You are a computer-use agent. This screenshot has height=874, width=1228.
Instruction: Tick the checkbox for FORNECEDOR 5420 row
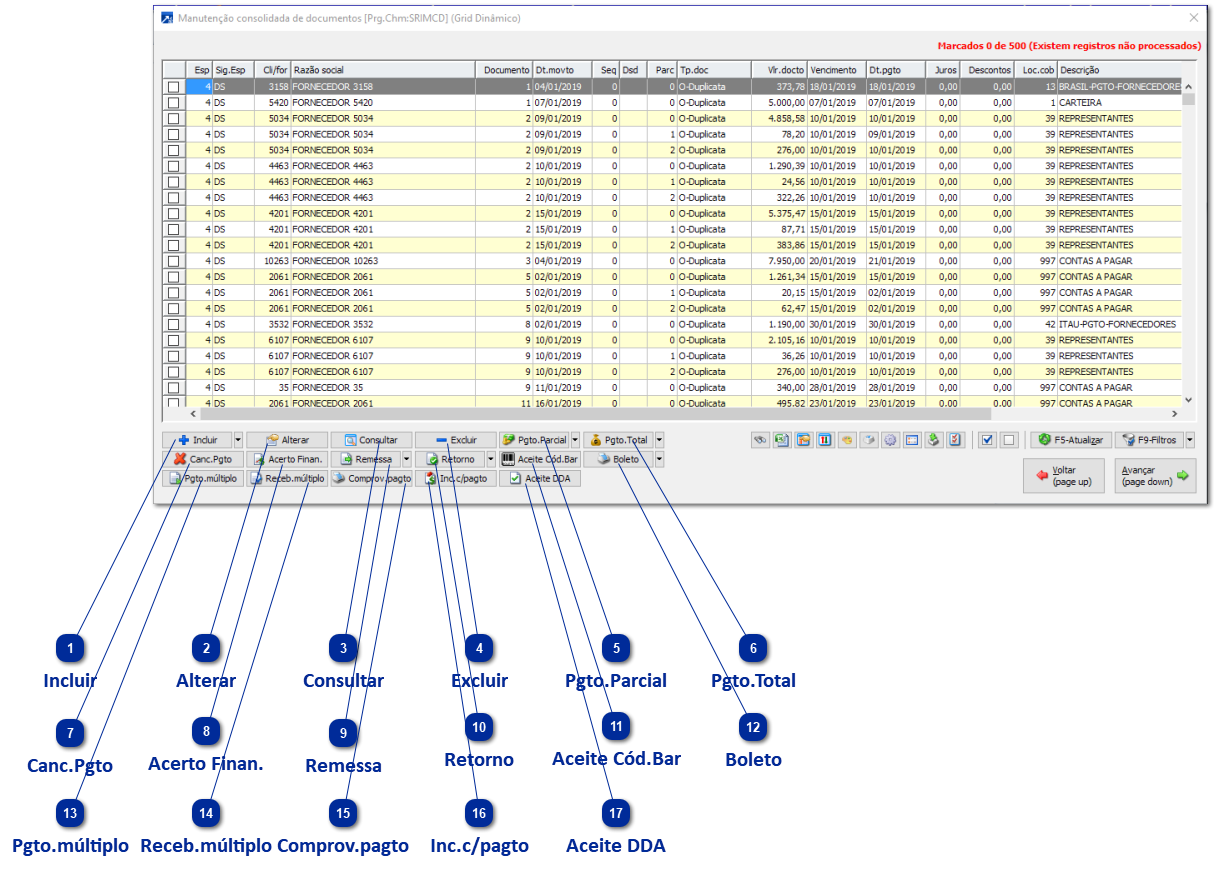point(174,103)
